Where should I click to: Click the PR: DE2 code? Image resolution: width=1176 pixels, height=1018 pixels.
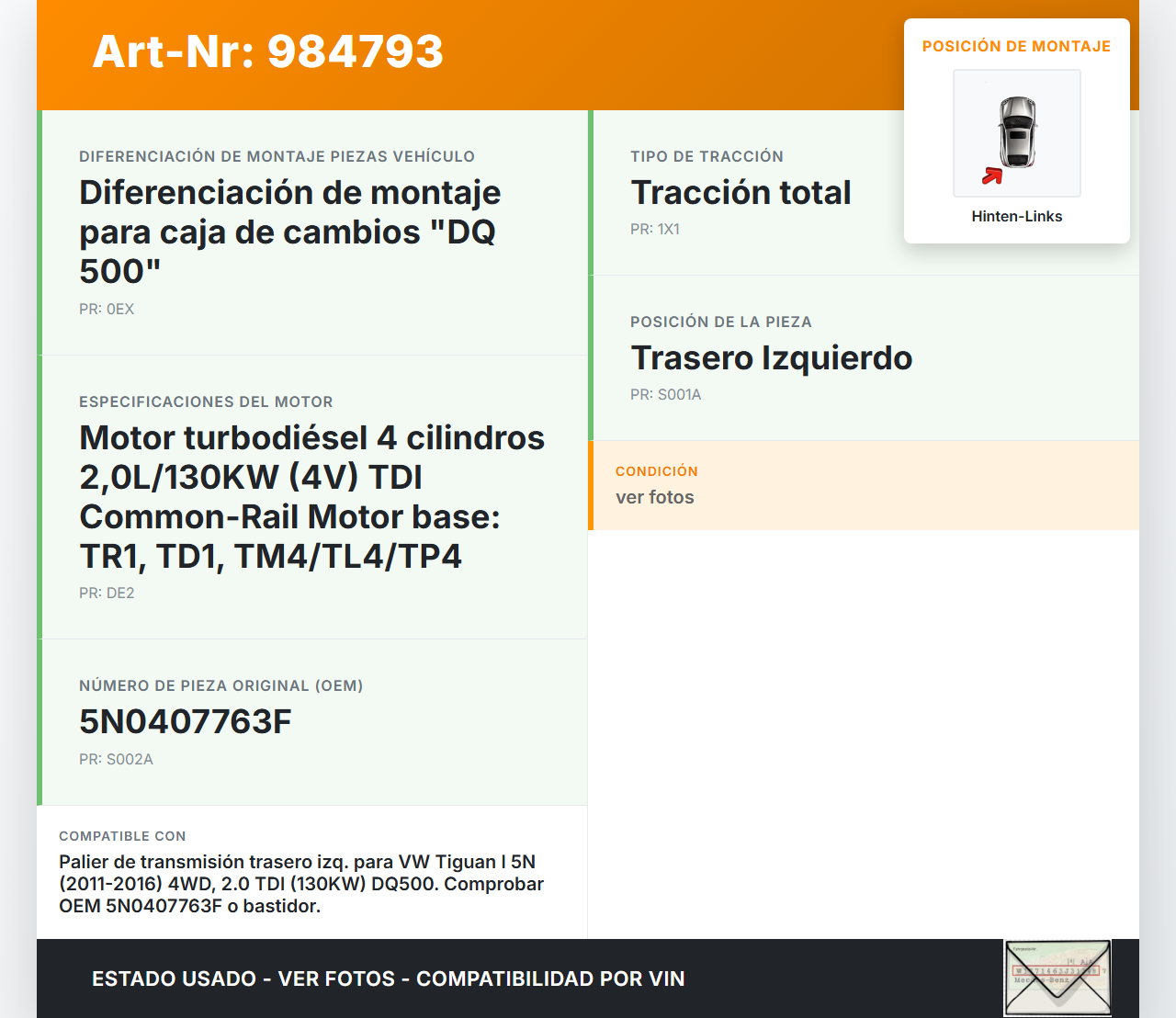pos(107,594)
